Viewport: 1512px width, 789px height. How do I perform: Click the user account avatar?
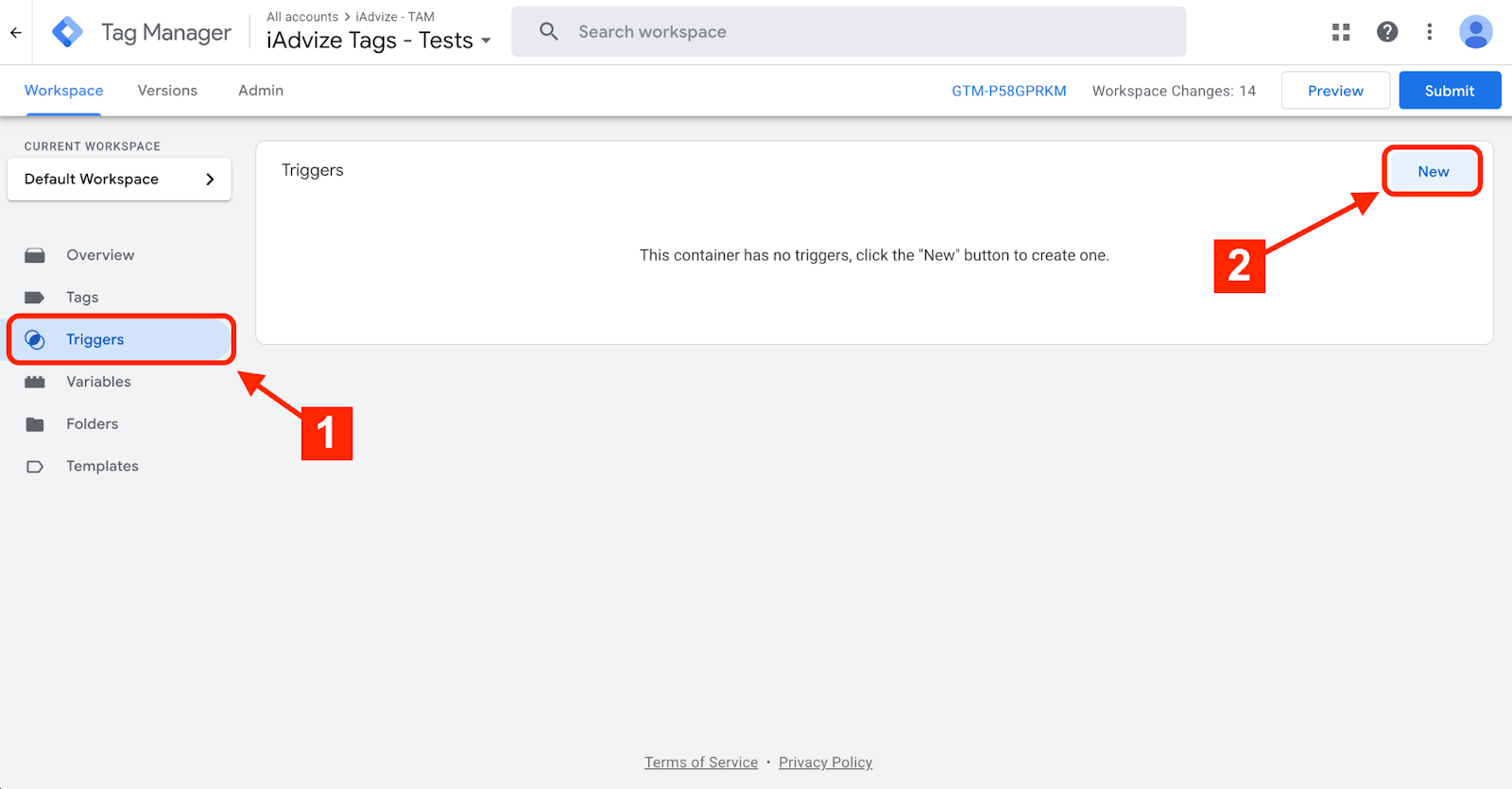tap(1475, 32)
